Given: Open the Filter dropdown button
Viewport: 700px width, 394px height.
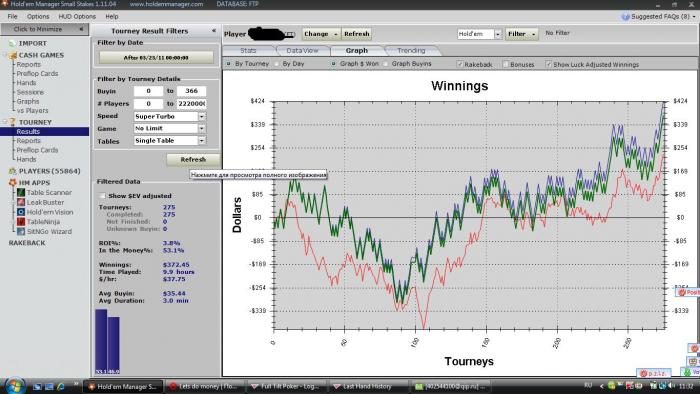Looking at the screenshot, I should tap(521, 34).
